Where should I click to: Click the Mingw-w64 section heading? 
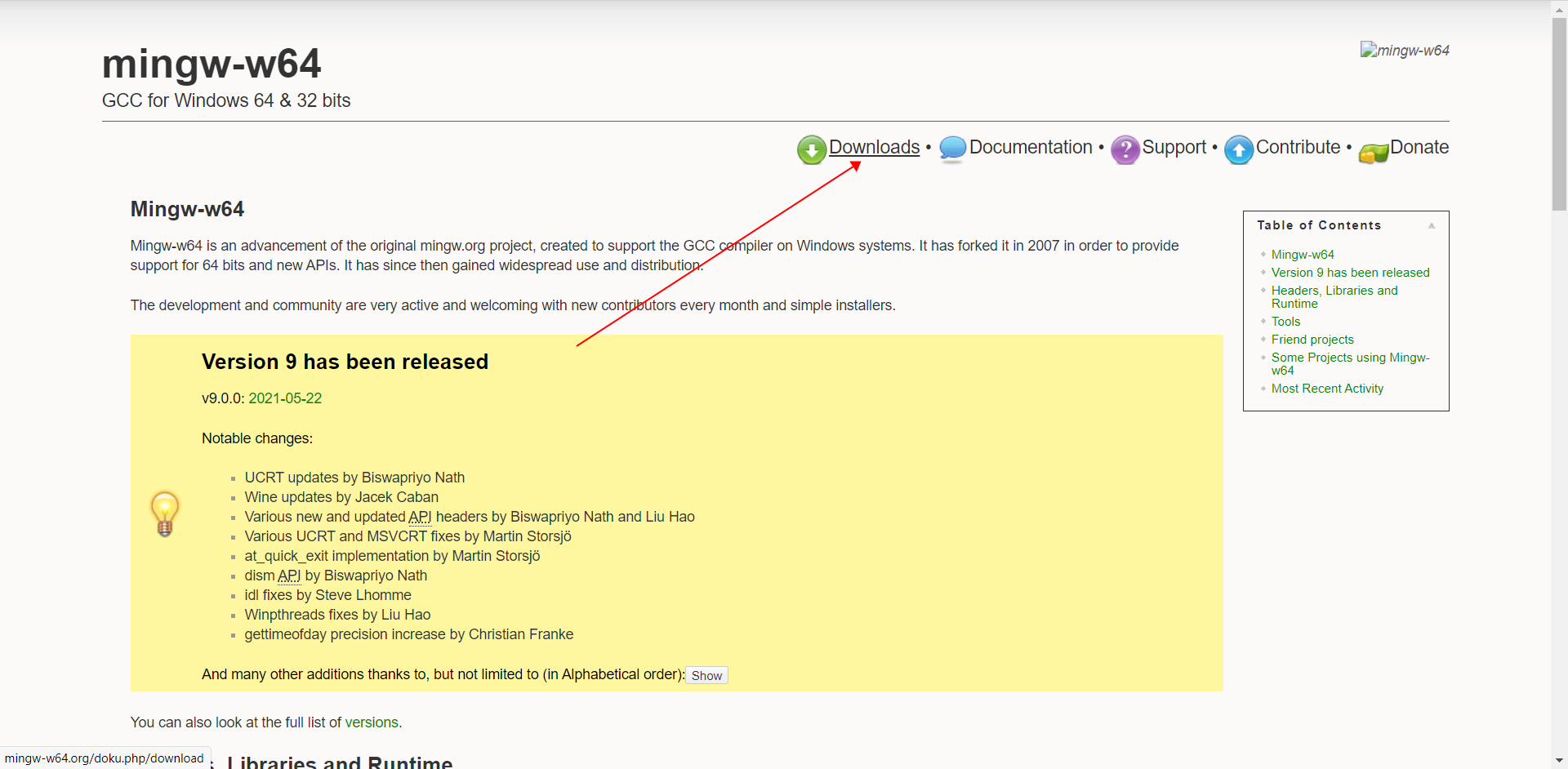tap(187, 209)
